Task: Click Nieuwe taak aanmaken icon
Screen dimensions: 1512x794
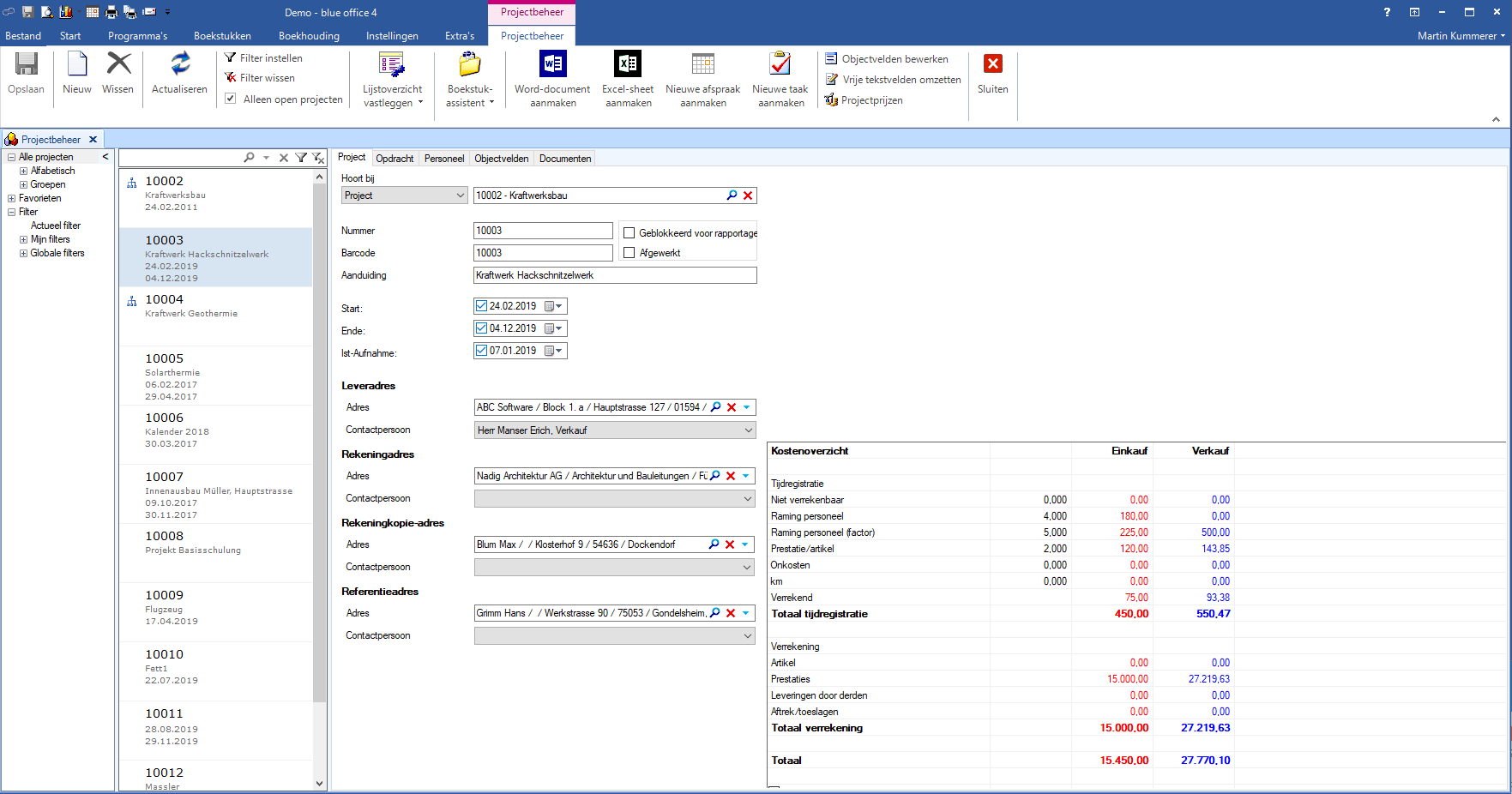Action: tap(780, 65)
